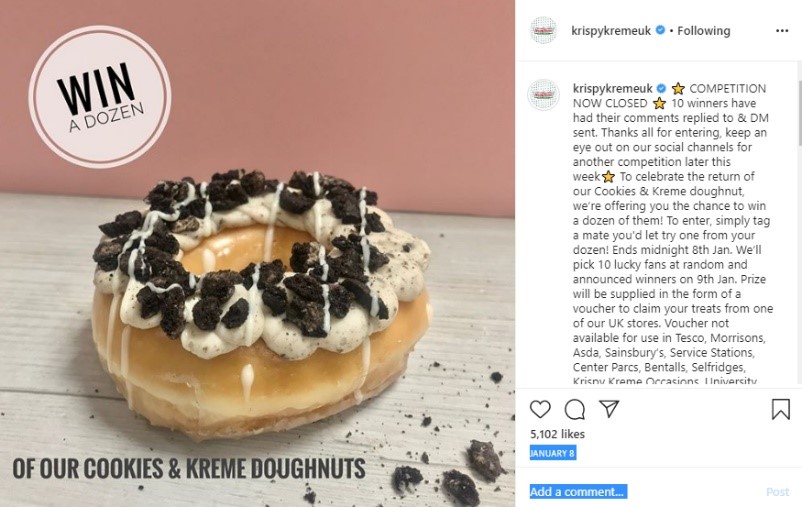The width and height of the screenshot is (802, 507).
Task: Like the post with the heart icon
Action: tap(540, 409)
